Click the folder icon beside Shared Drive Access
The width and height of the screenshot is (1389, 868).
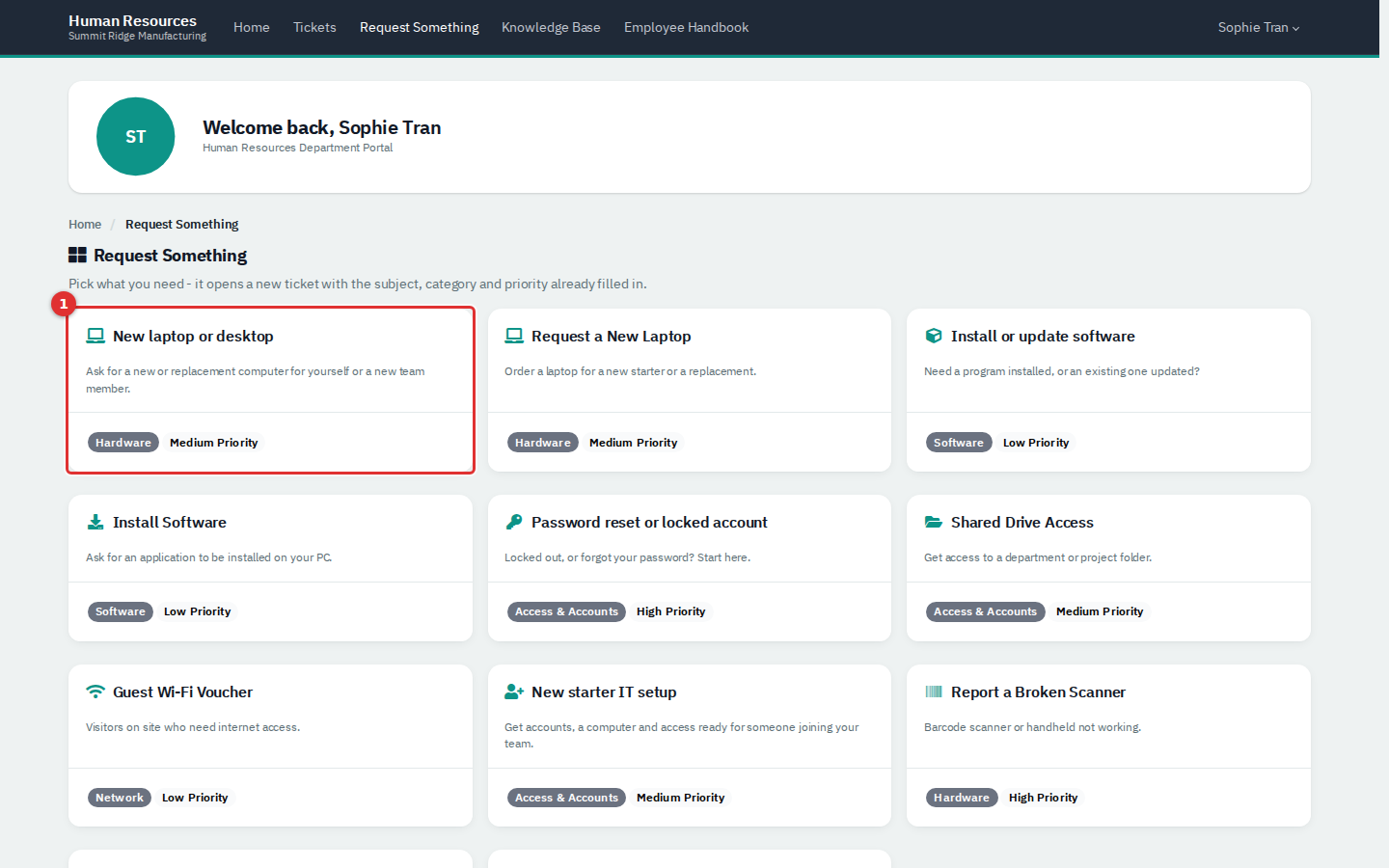click(934, 522)
